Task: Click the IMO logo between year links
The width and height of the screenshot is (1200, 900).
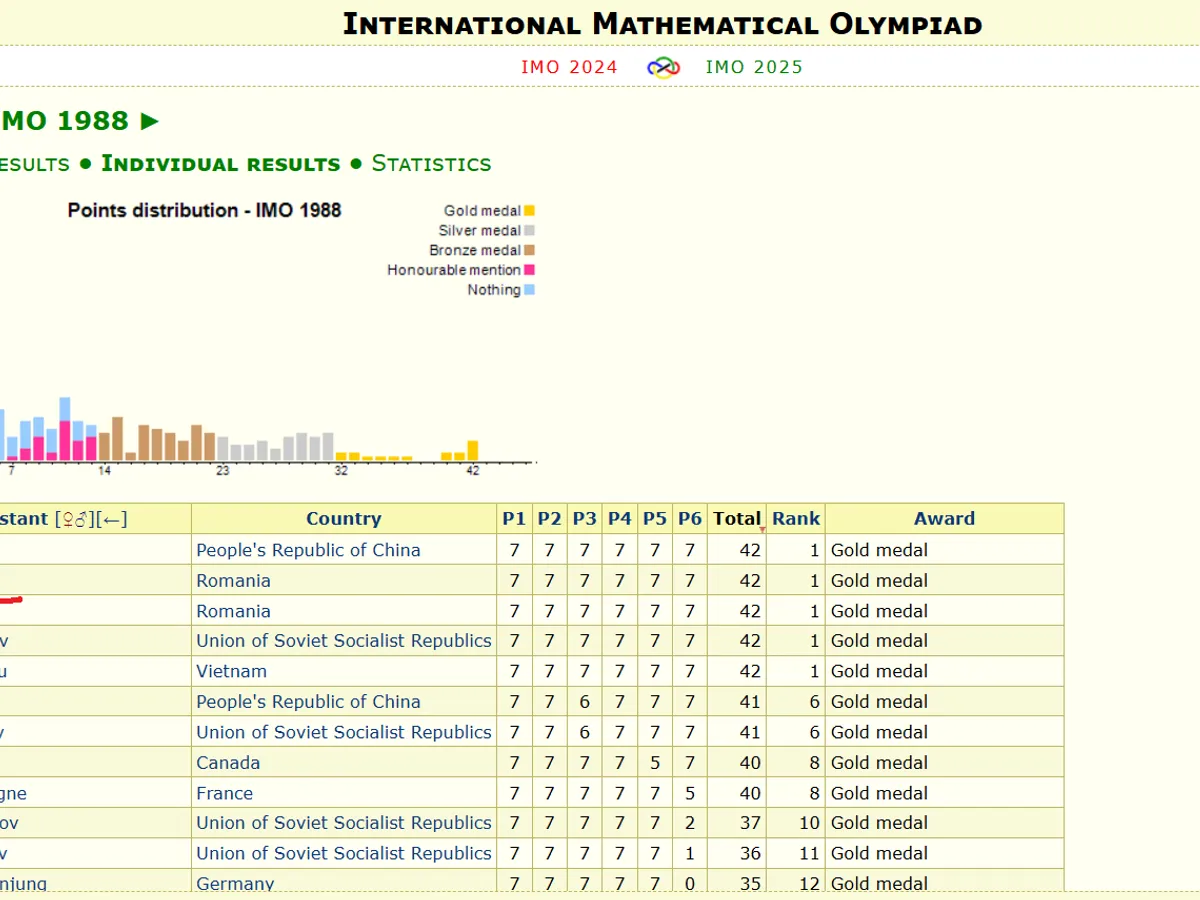Action: point(663,67)
